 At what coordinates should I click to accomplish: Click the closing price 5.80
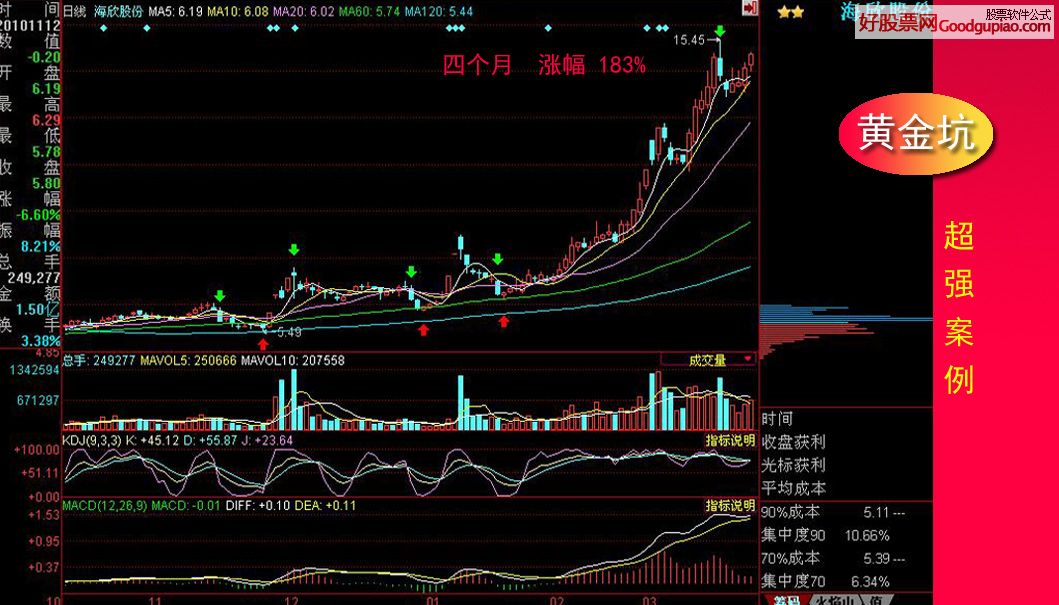coord(47,183)
